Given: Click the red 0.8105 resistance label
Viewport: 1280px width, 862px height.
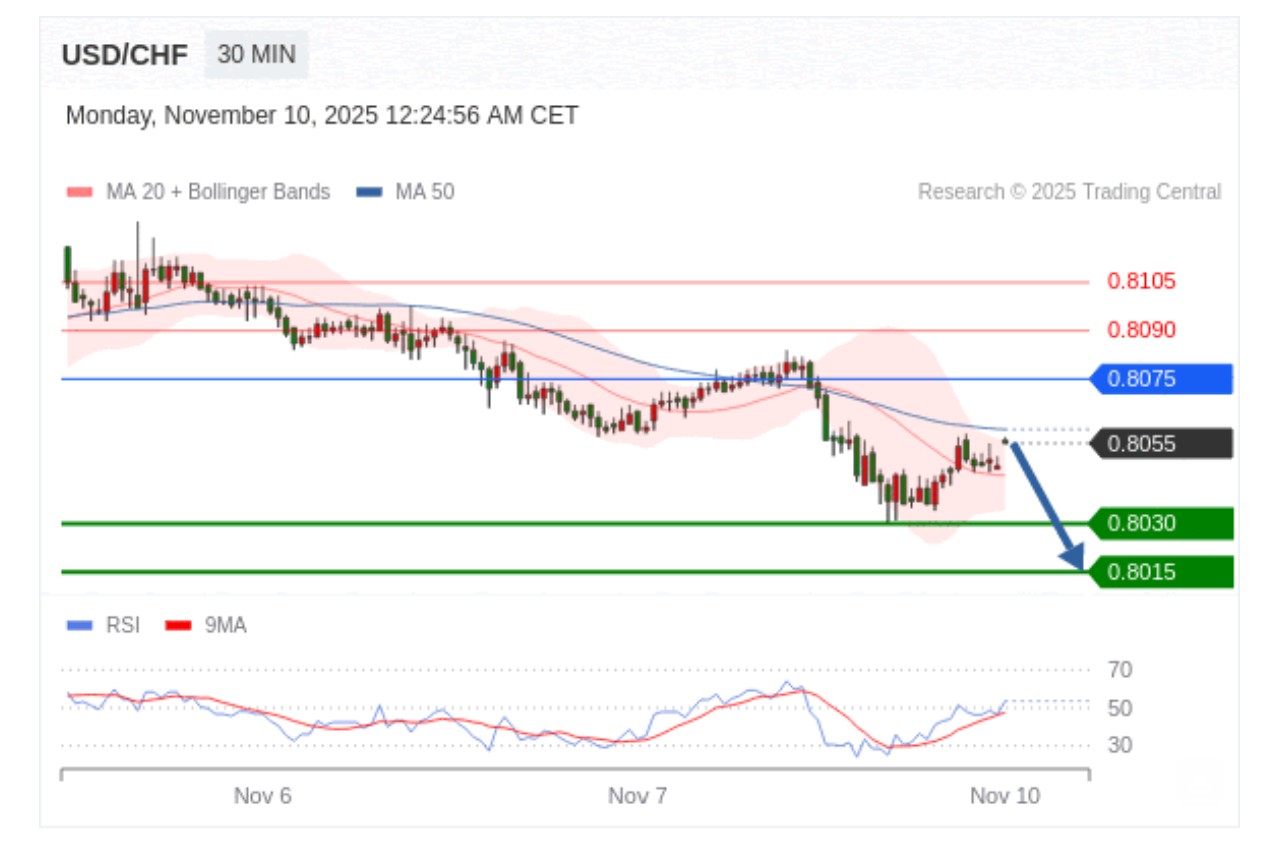Looking at the screenshot, I should coord(1141,281).
